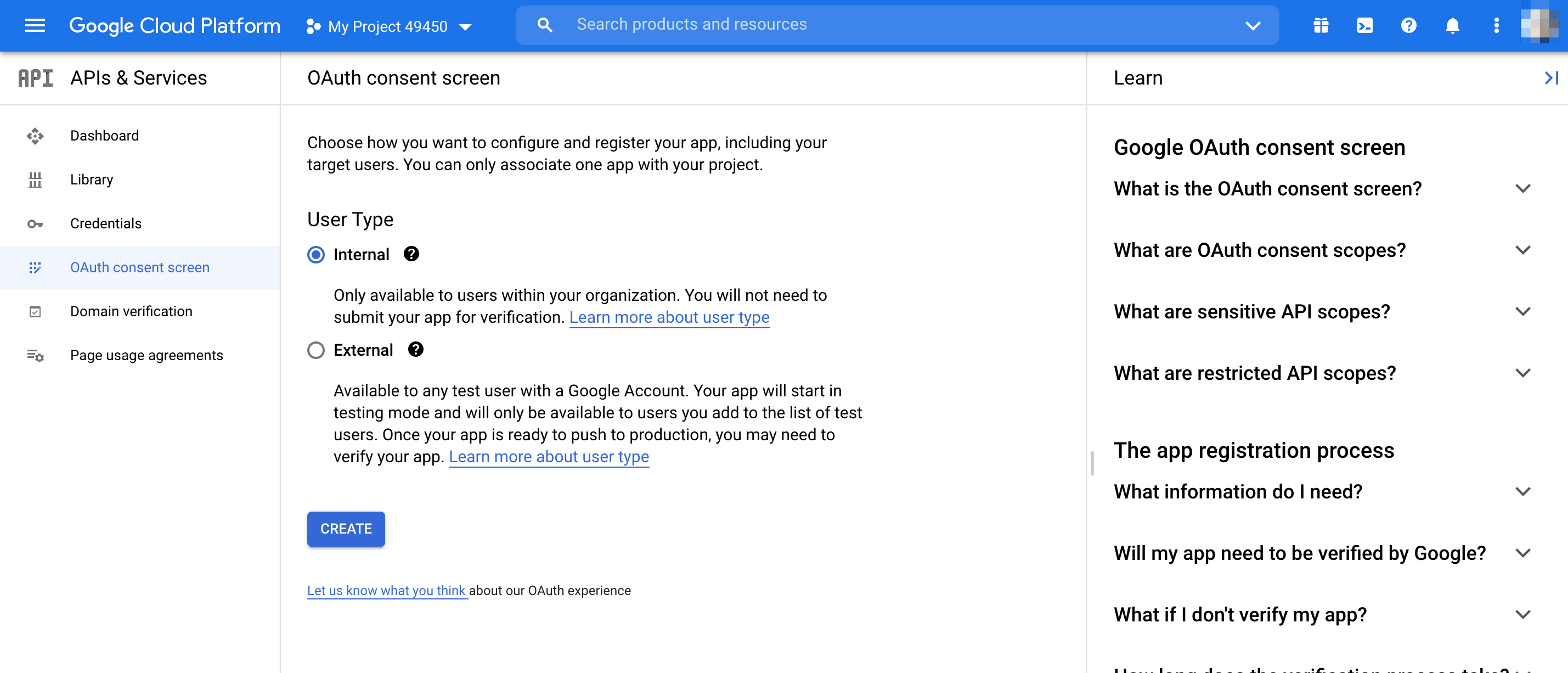The image size is (1568, 673).
Task: Click the User Type heading
Action: (350, 219)
